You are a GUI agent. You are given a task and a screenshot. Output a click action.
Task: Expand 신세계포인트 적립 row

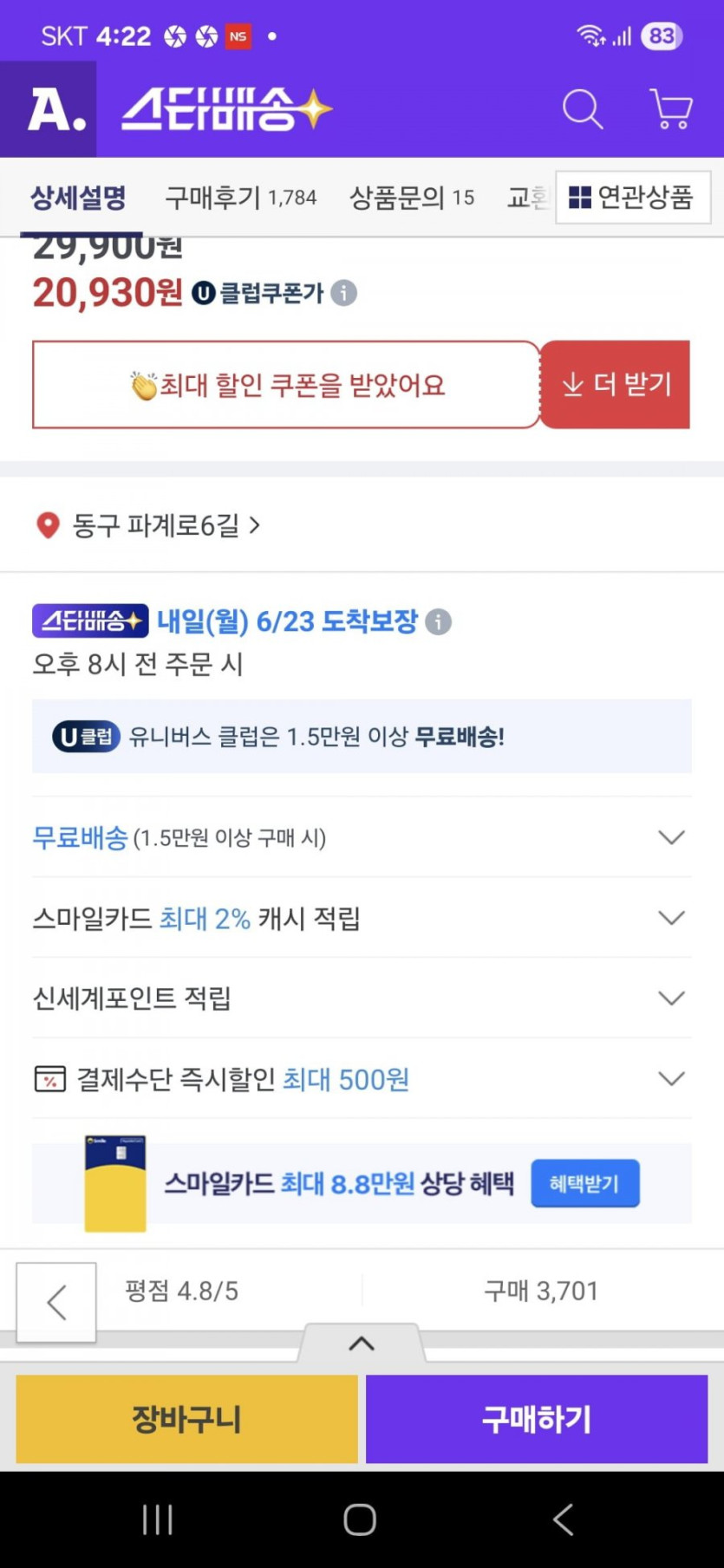(x=671, y=999)
